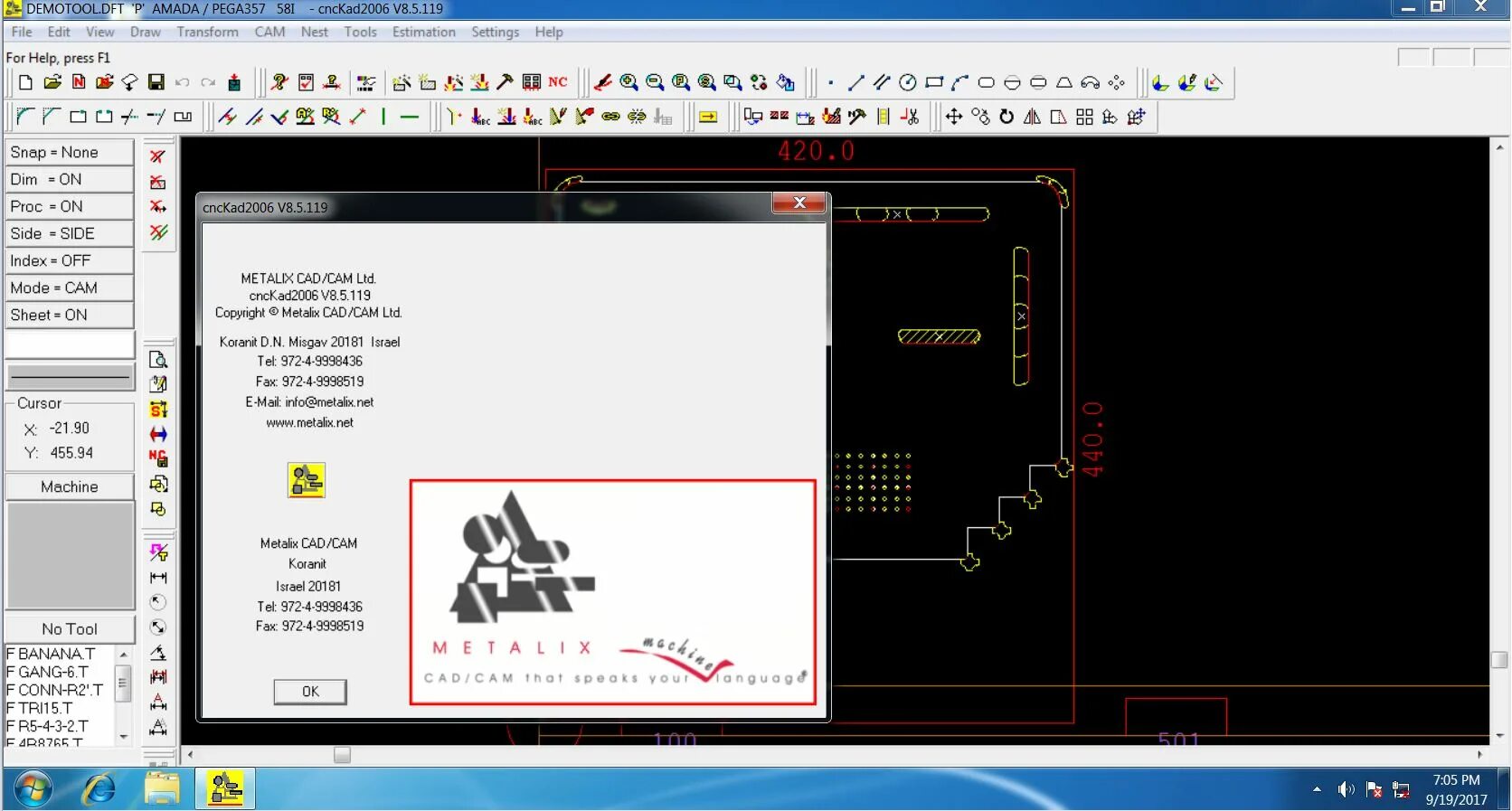Viewport: 1512px width, 811px height.
Task: Open the Nest menu
Action: (315, 32)
